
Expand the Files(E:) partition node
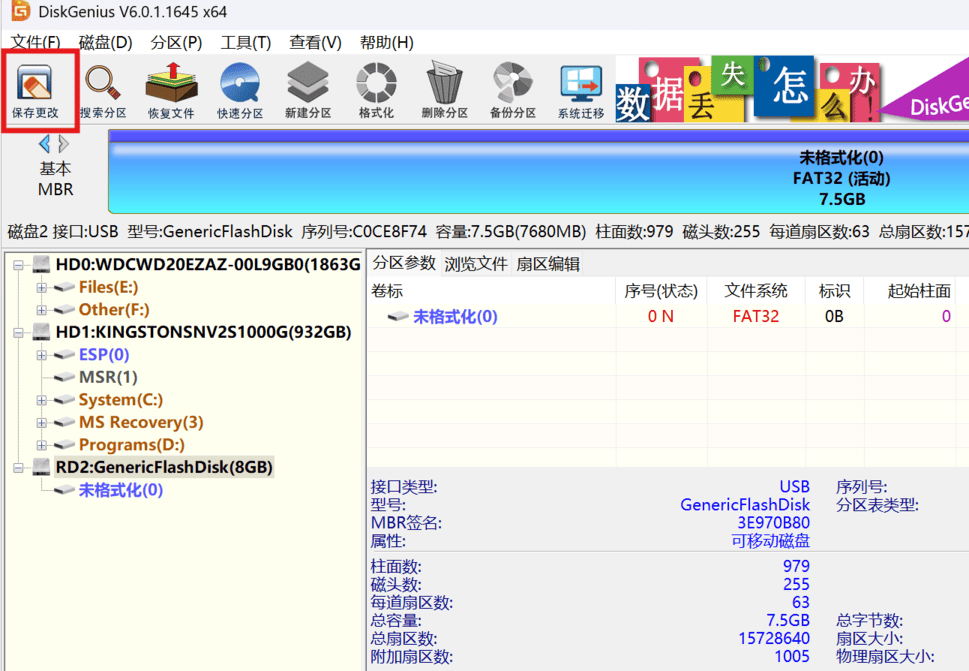click(41, 288)
